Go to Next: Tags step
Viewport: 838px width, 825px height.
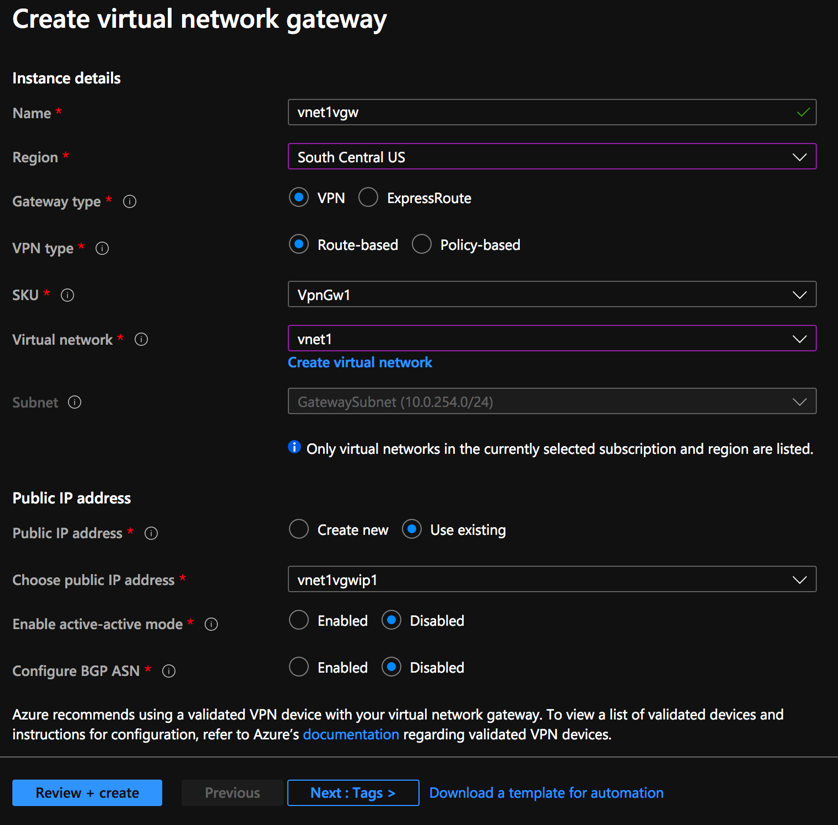tap(353, 793)
